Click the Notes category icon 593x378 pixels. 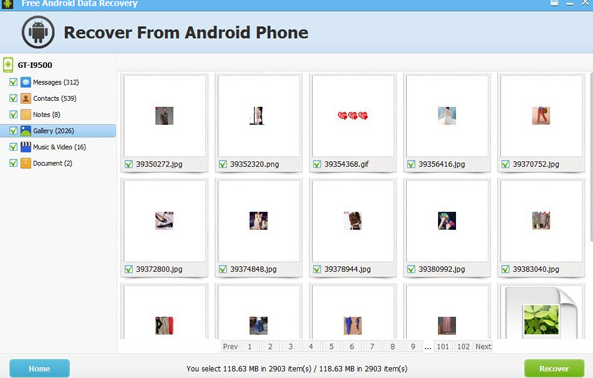tap(26, 115)
